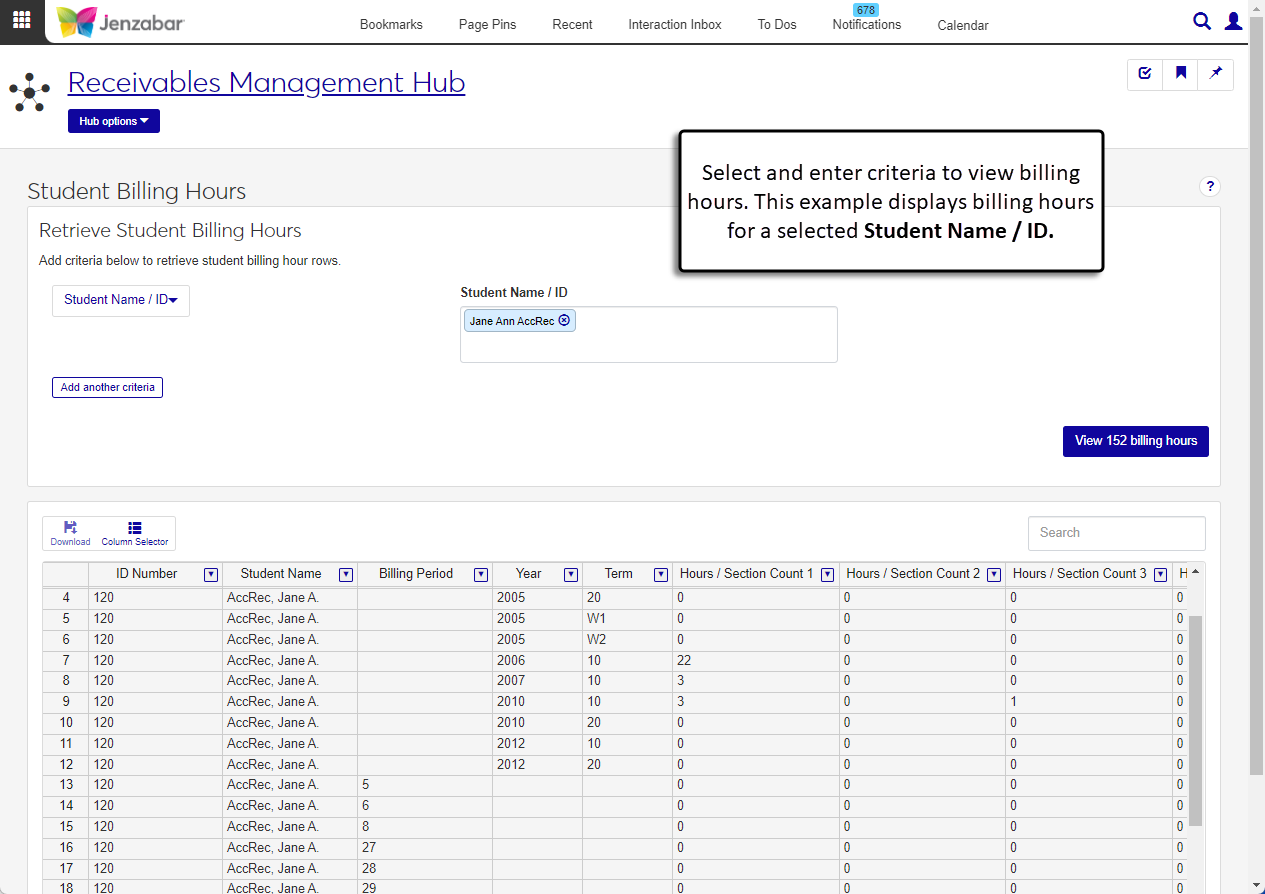Open the Billing Period column filter
The image size is (1265, 894).
click(480, 575)
